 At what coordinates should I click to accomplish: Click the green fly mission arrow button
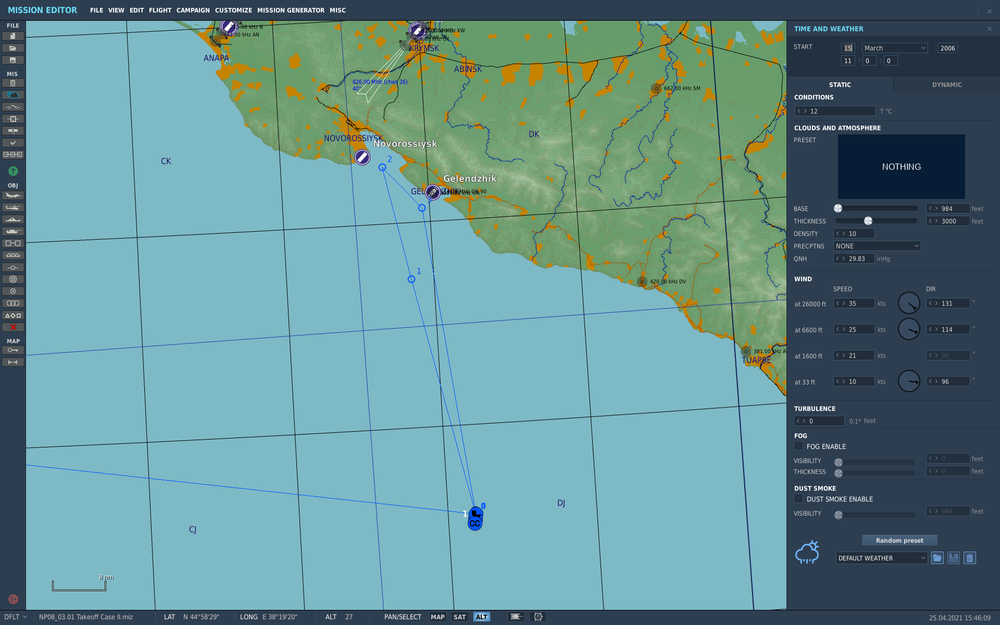pos(13,171)
